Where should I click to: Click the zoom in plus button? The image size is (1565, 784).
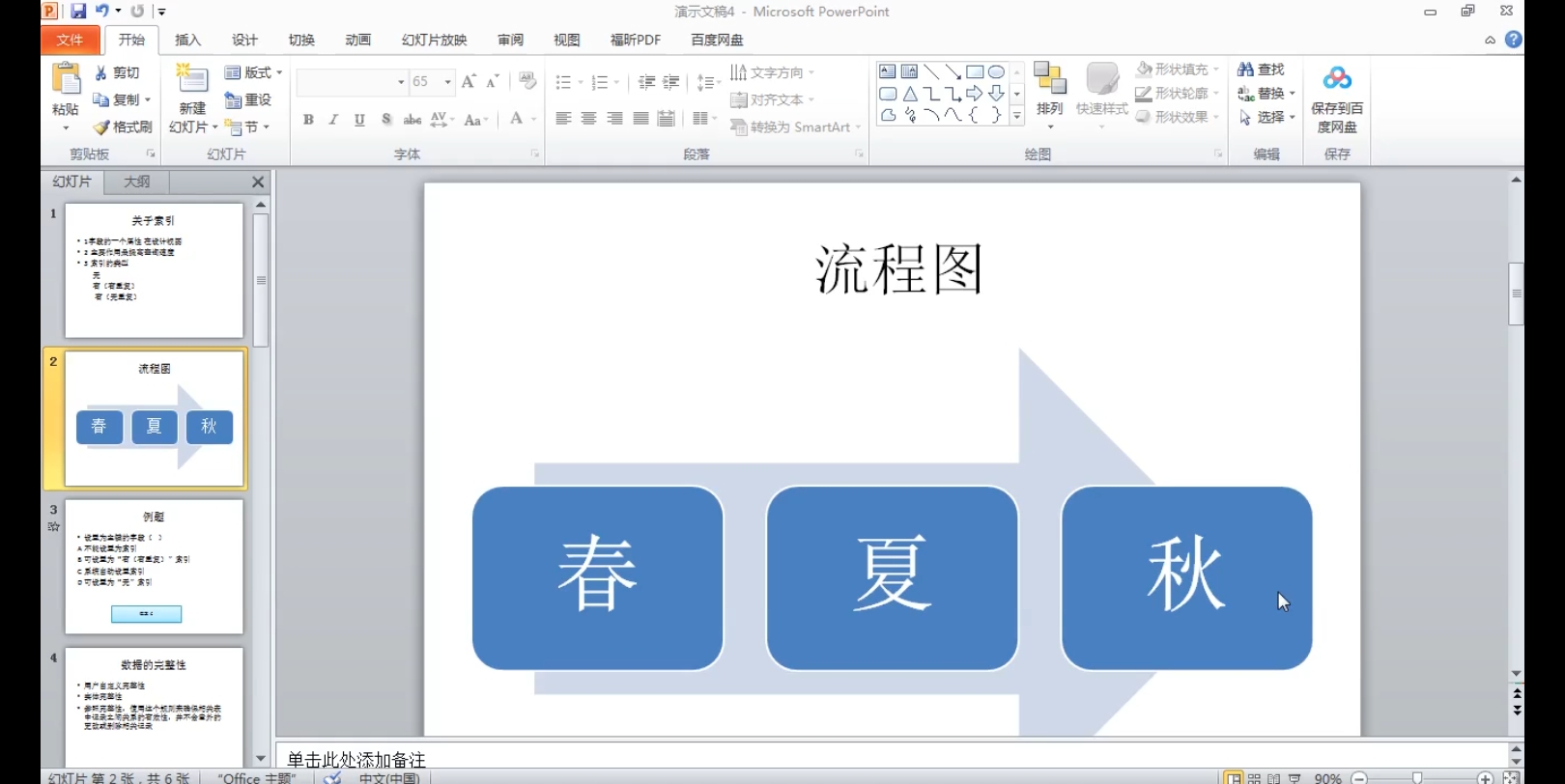tap(1486, 778)
